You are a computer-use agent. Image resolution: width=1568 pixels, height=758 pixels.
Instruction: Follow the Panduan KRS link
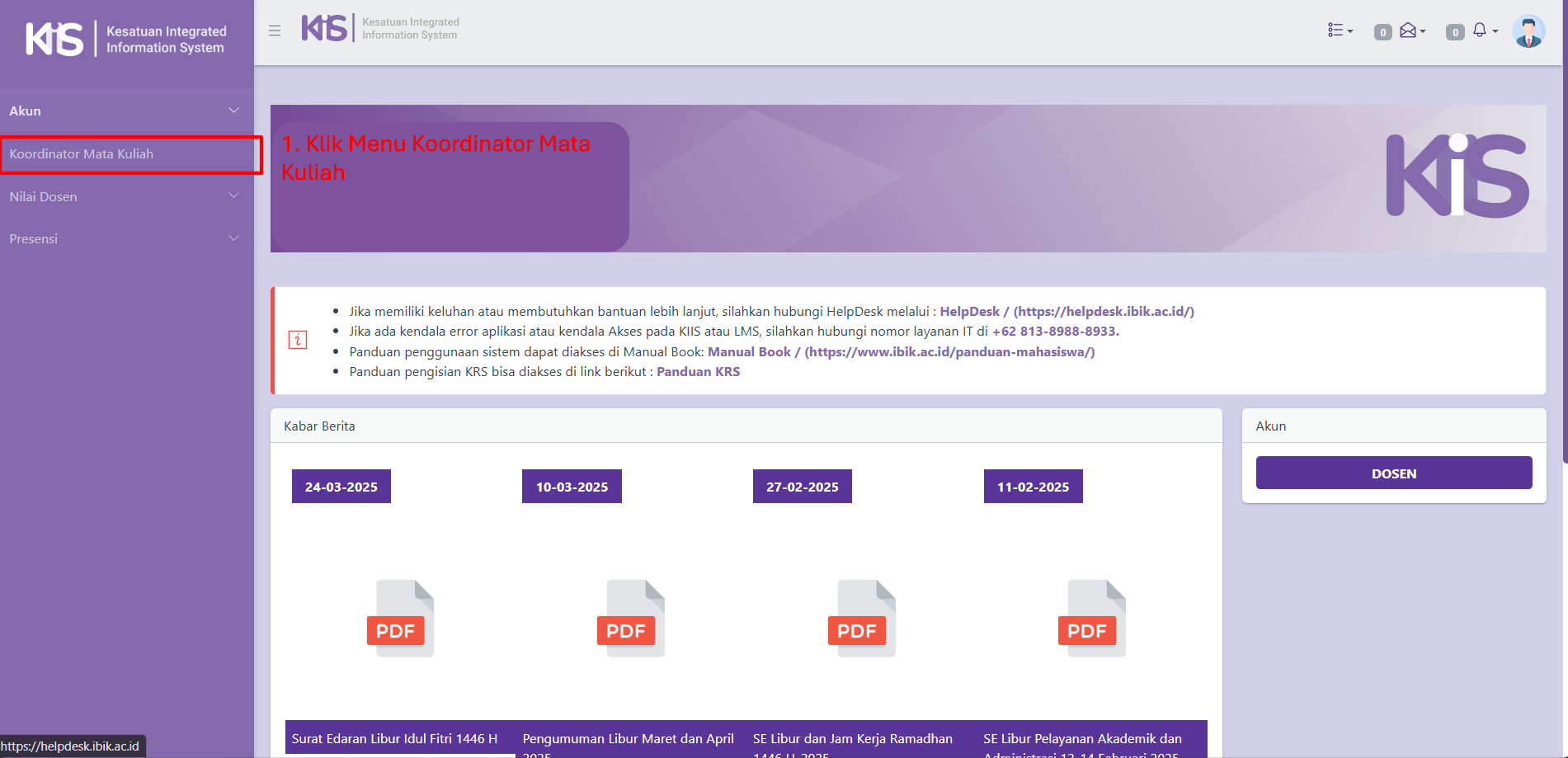(698, 371)
